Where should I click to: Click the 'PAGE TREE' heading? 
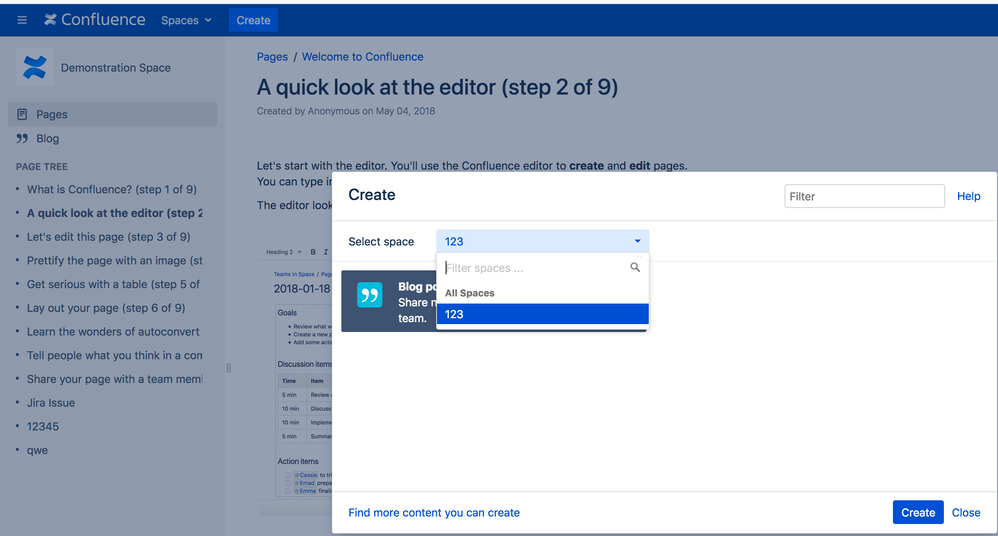(41, 167)
